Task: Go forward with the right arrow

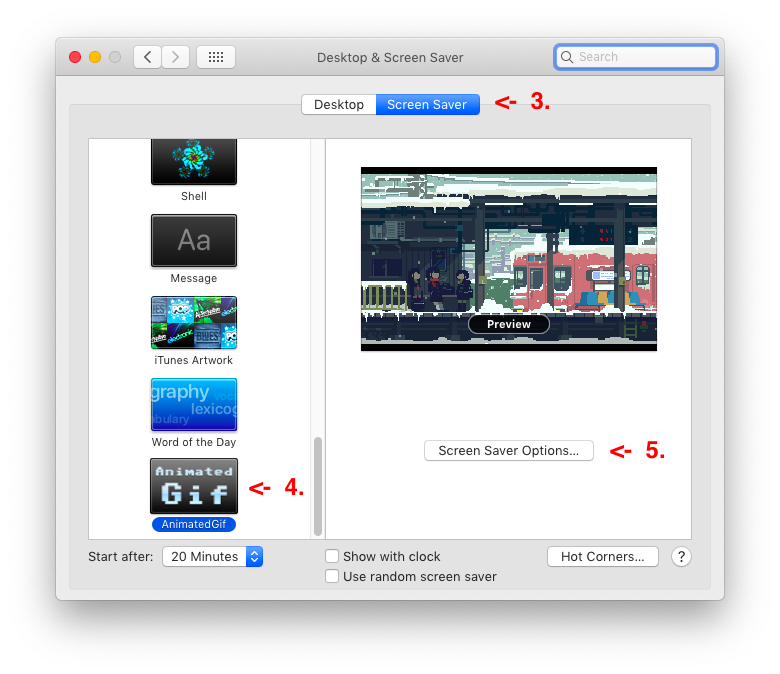Action: point(176,57)
